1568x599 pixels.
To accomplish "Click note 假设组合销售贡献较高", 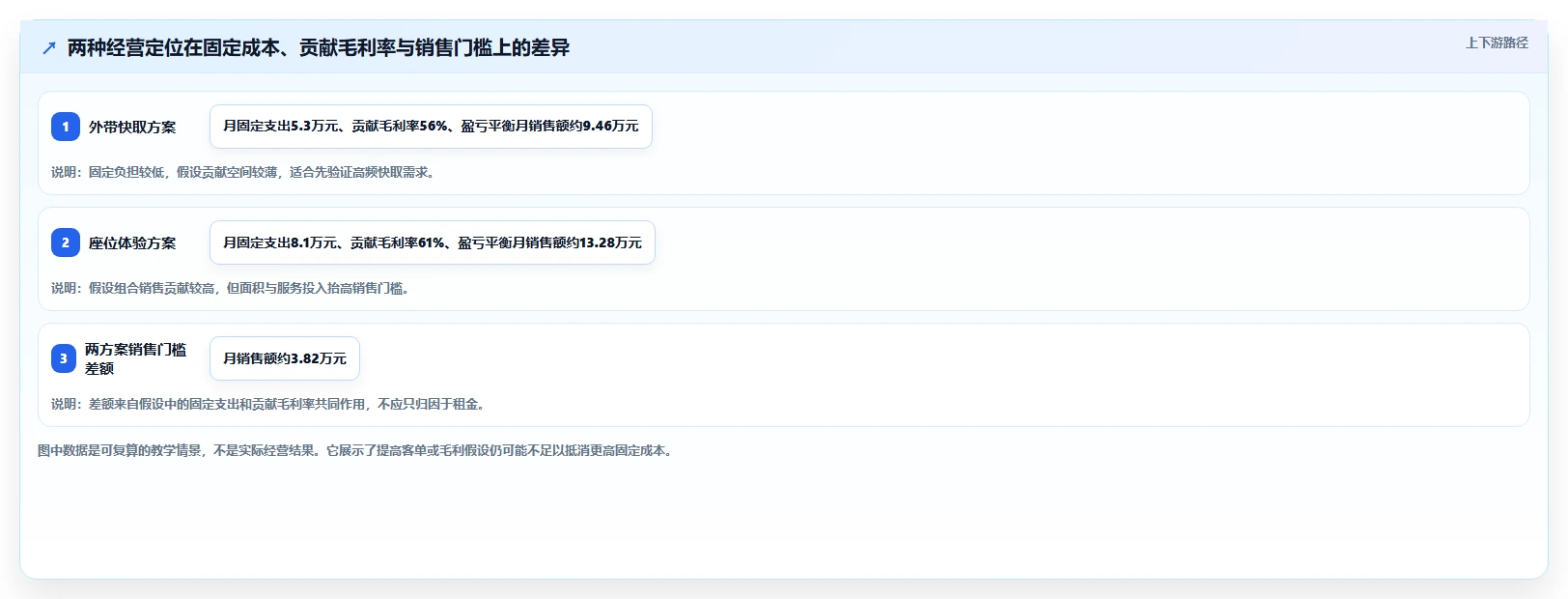I will (232, 288).
